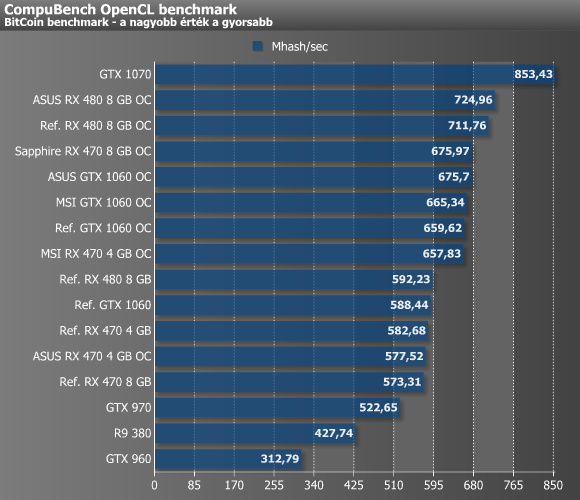Click the BitCoin benchmark subtitle text
Image resolution: width=580 pixels, height=500 pixels.
pos(138,23)
